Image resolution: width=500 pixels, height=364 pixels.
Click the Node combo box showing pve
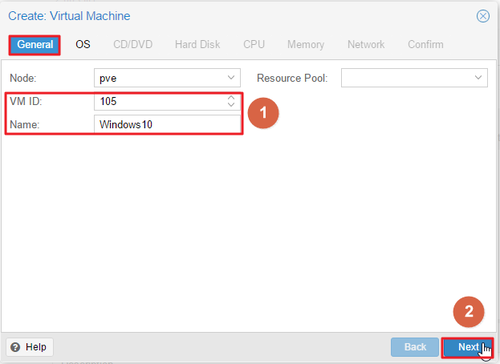(167, 78)
